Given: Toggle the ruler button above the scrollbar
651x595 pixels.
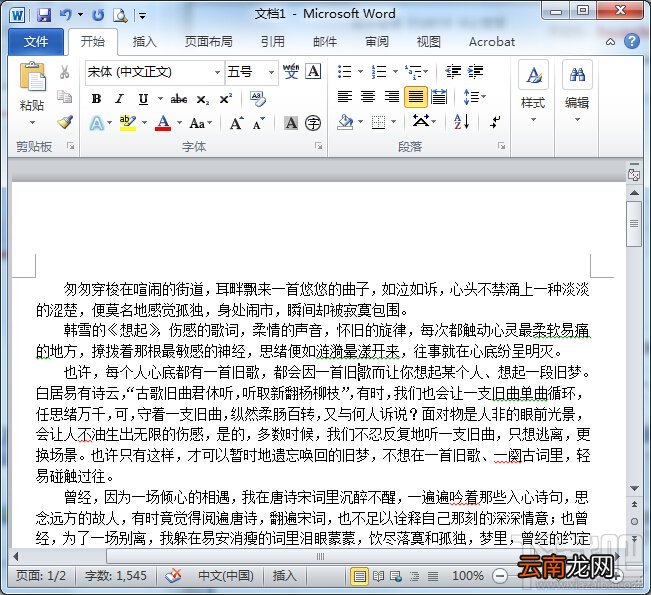Looking at the screenshot, I should (x=634, y=174).
